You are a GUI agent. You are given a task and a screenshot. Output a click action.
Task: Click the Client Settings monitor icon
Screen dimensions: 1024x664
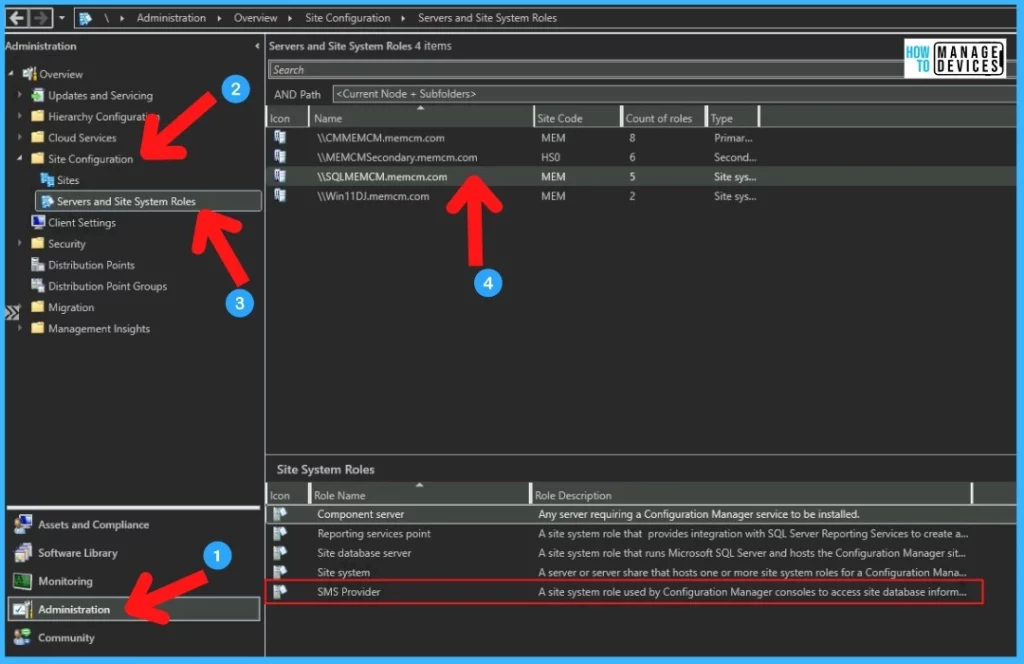click(x=38, y=222)
